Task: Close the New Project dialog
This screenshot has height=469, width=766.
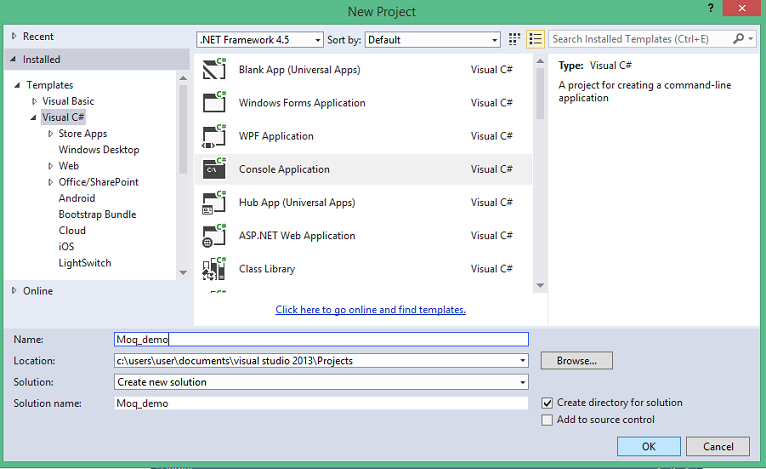Action: pos(742,8)
